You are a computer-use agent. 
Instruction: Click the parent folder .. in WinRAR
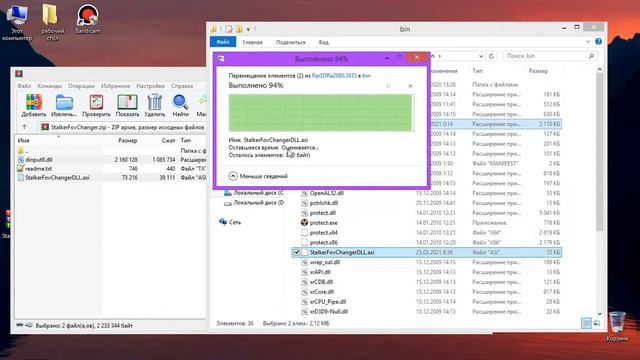[x=24, y=151]
